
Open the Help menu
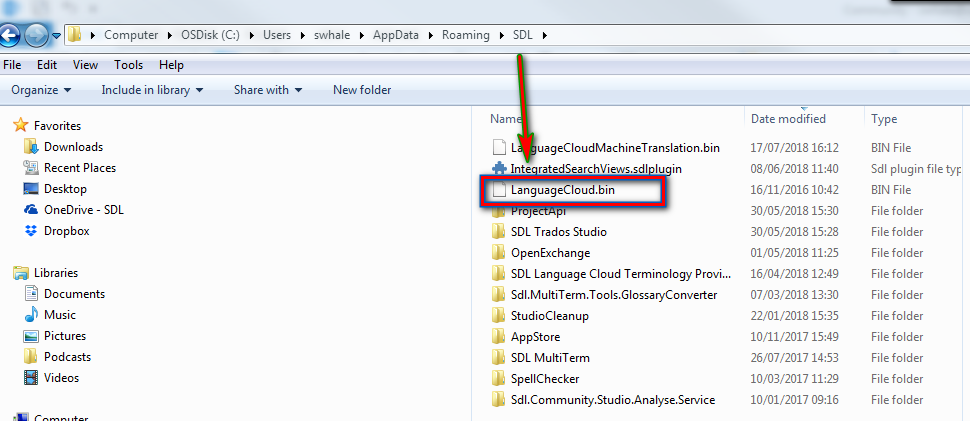click(171, 65)
